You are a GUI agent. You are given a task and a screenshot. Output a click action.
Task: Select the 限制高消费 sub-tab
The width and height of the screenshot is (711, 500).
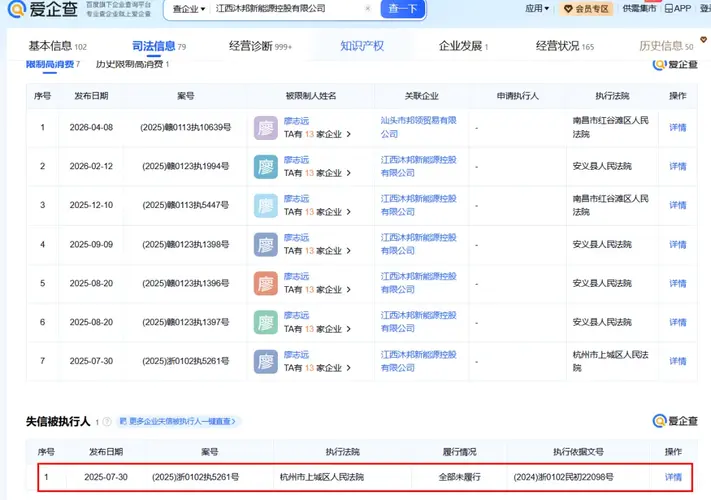pos(53,64)
